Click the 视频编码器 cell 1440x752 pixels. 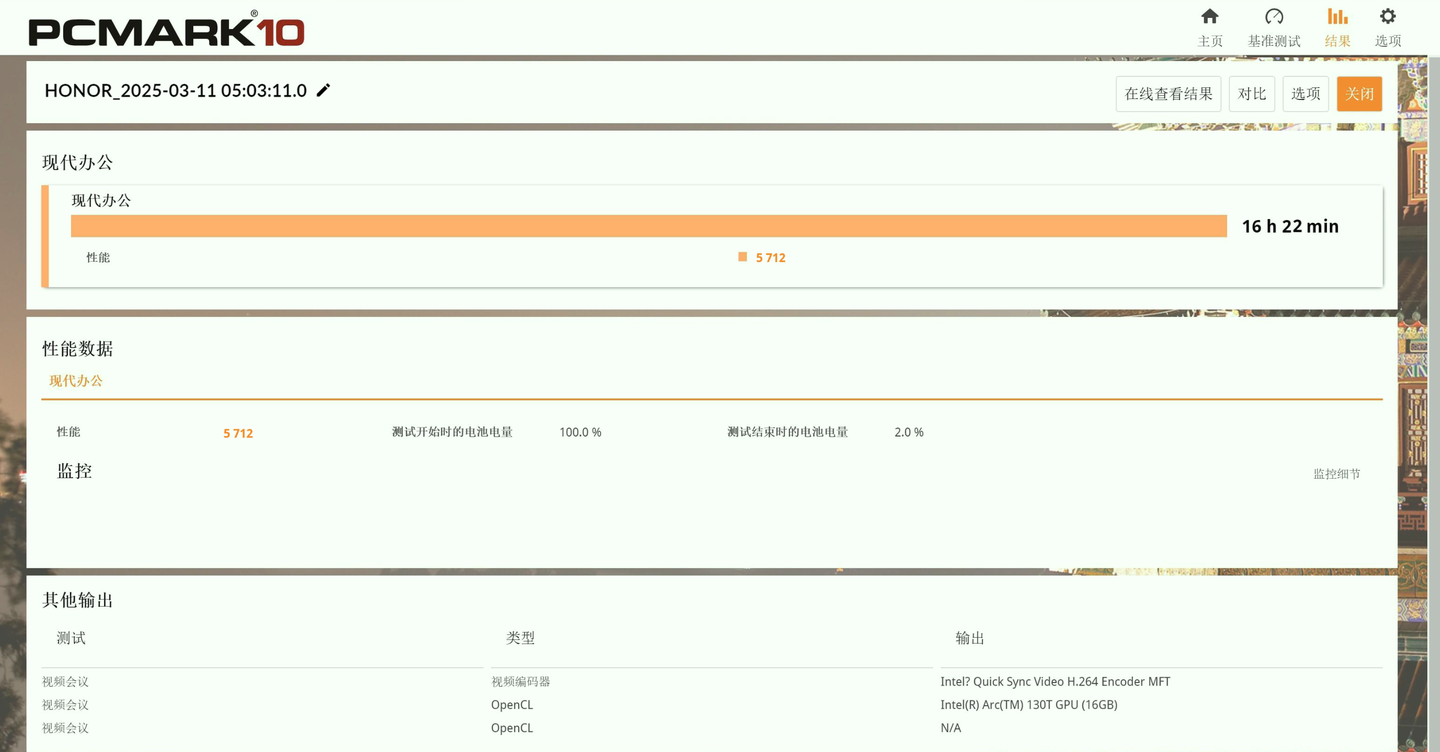click(x=521, y=682)
